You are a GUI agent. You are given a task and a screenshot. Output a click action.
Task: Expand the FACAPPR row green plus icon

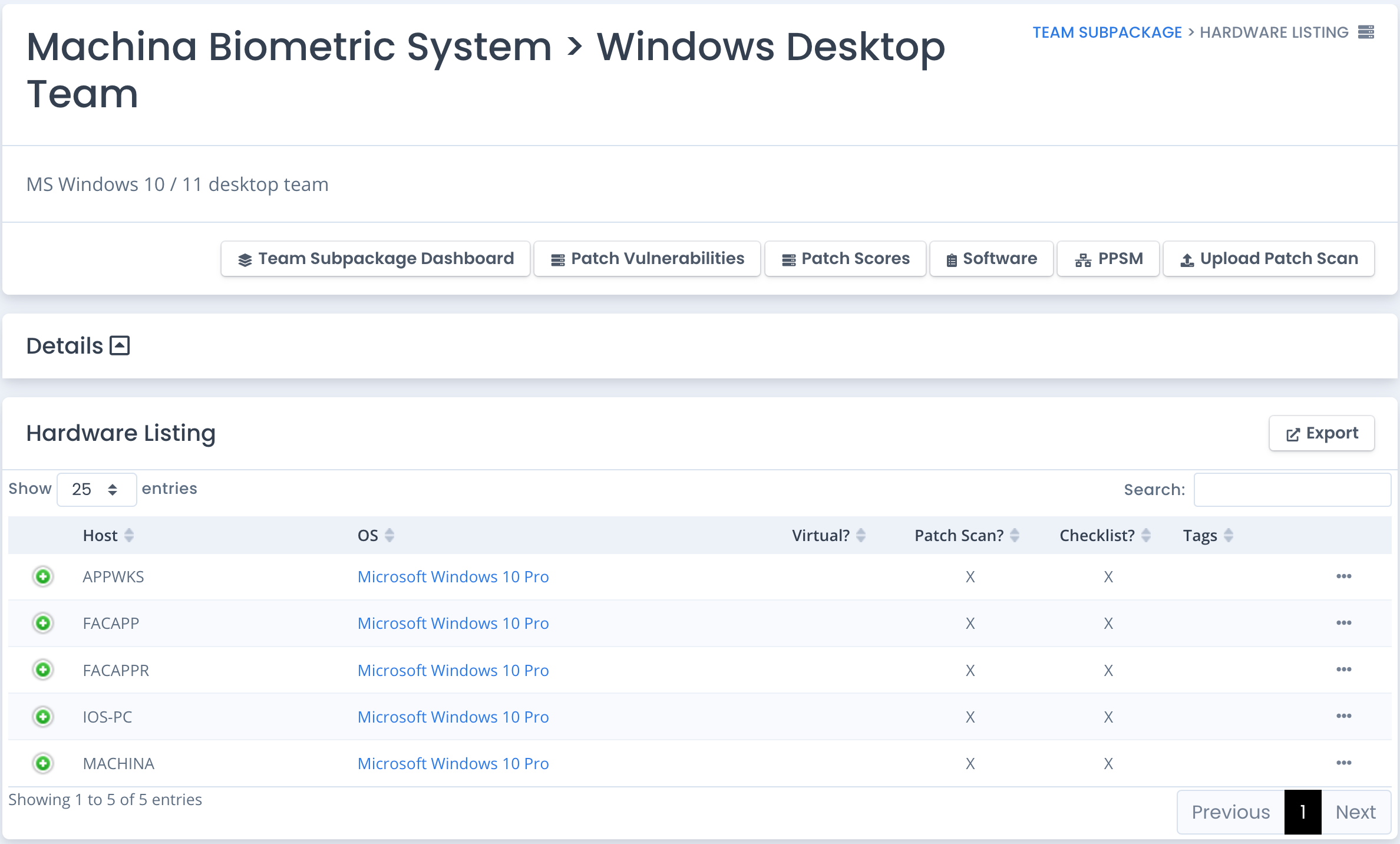click(43, 670)
